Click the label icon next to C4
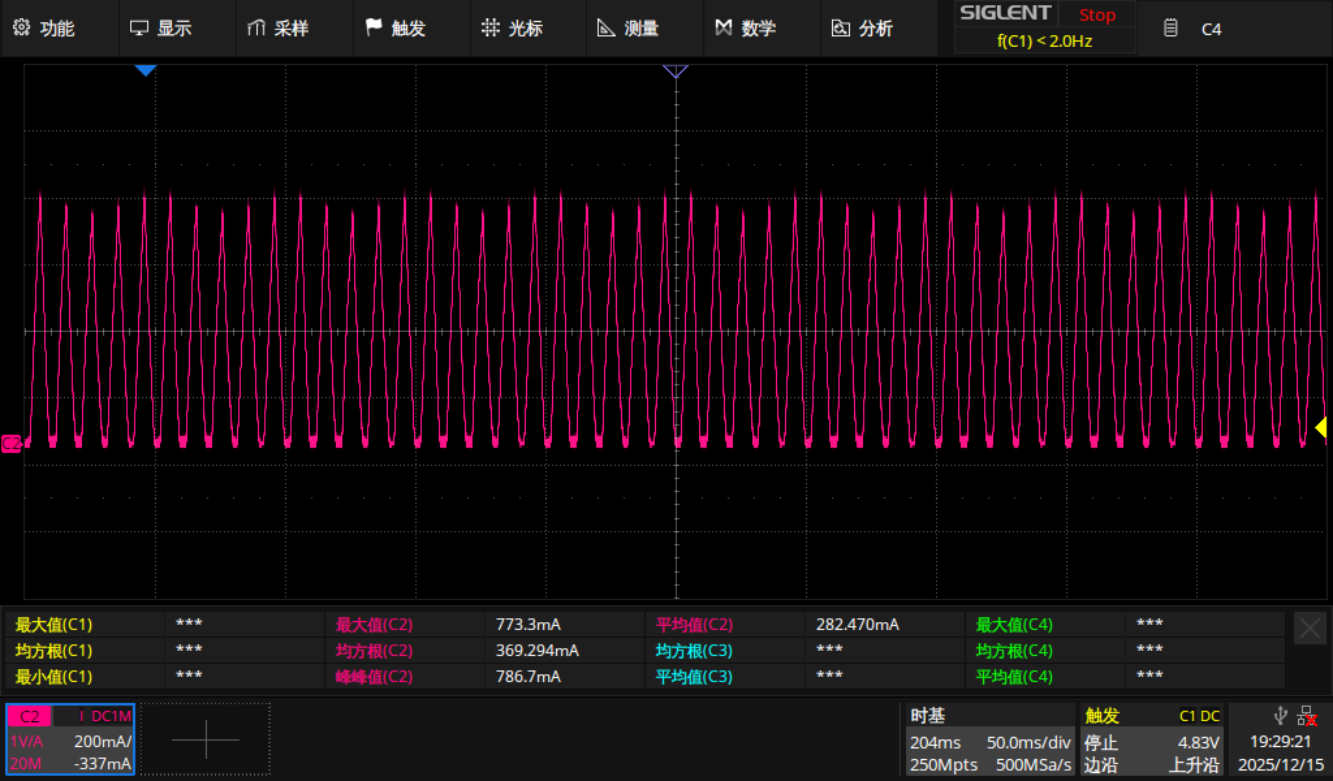This screenshot has width=1333, height=781. [x=1171, y=29]
